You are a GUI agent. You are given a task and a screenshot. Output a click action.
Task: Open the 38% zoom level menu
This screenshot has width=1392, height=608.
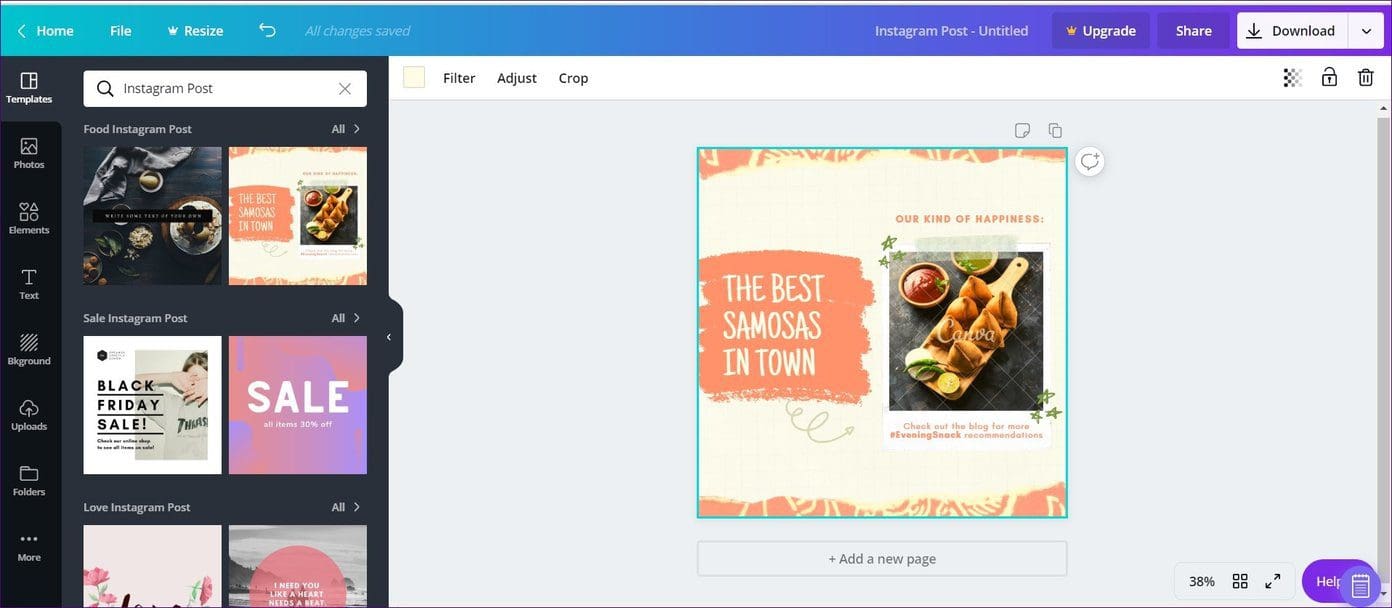1201,581
